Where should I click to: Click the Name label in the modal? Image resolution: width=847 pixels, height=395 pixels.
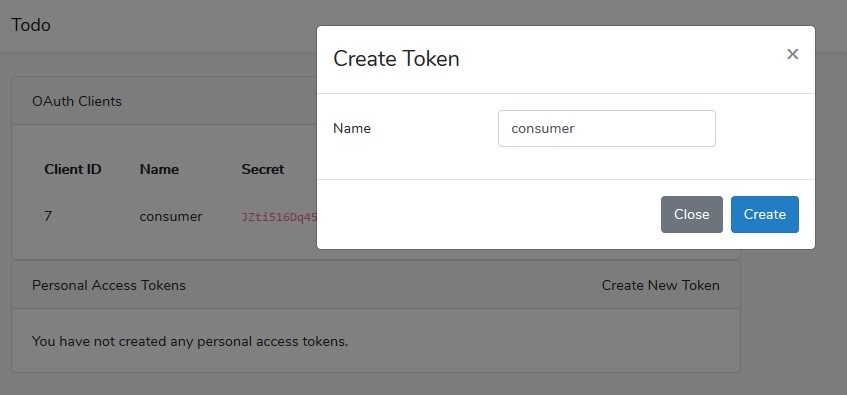point(352,129)
